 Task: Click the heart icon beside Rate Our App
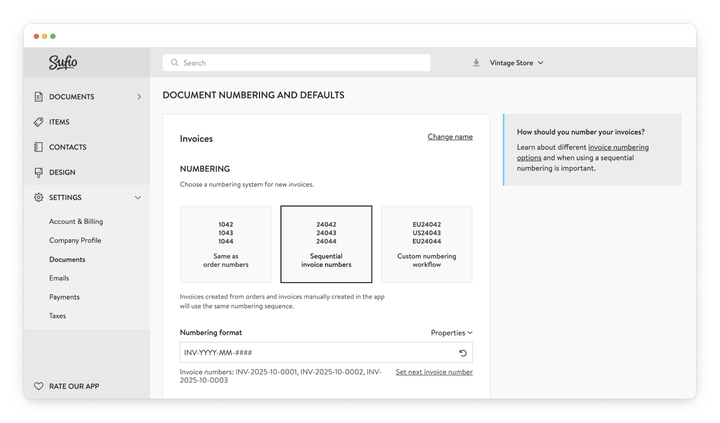pyautogui.click(x=39, y=386)
